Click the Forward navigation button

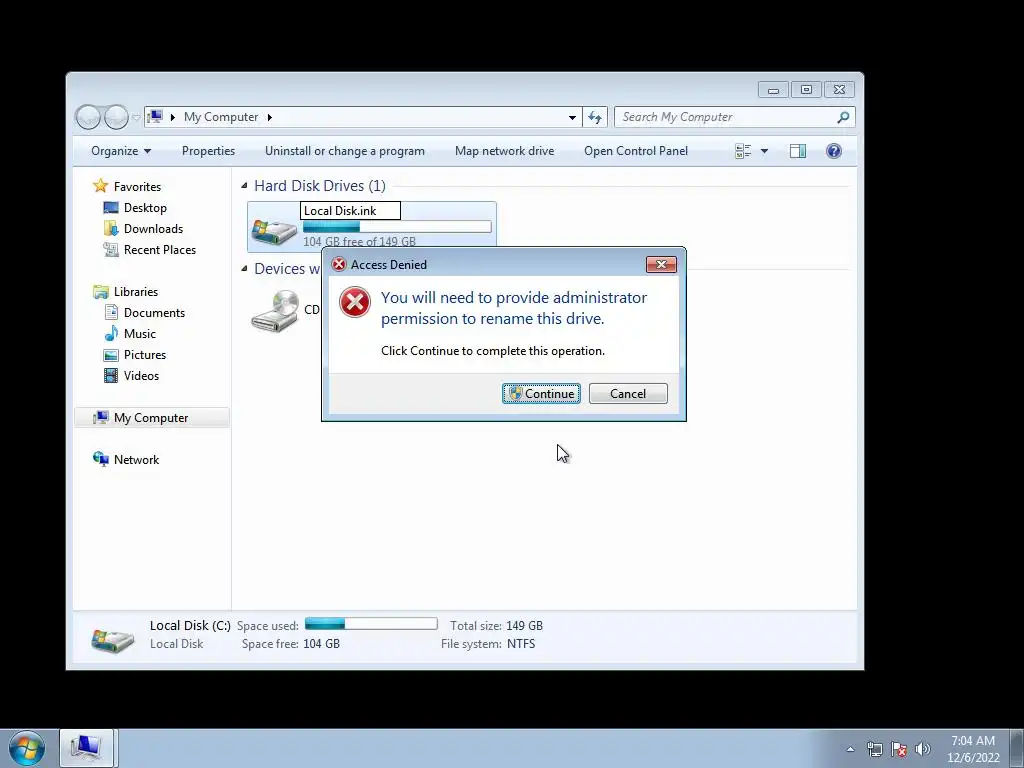point(116,117)
